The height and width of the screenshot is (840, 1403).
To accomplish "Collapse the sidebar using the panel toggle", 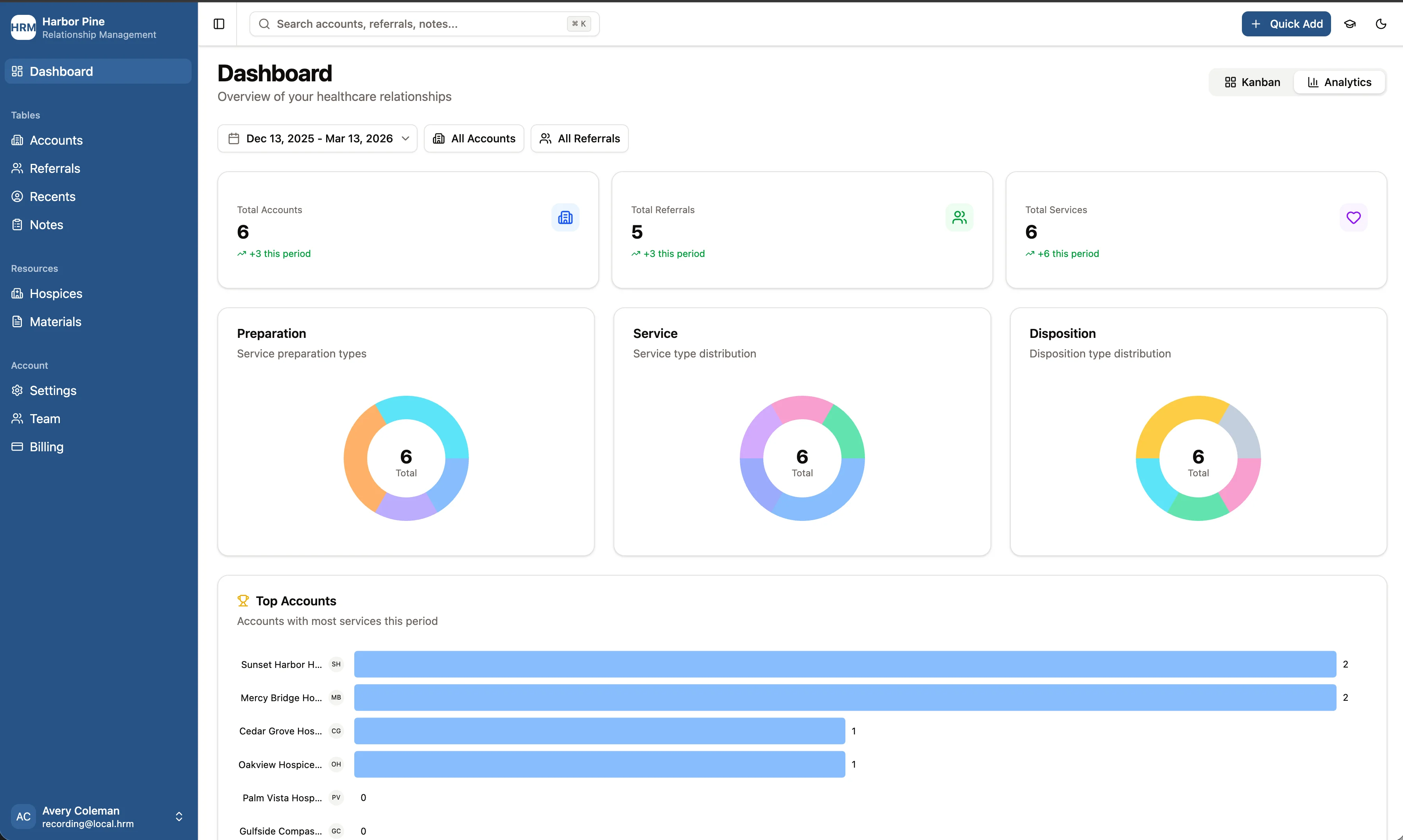I will [x=219, y=24].
